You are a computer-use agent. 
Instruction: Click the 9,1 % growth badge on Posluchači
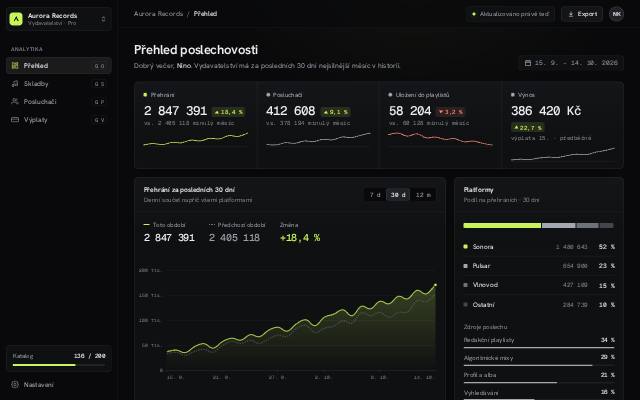[336, 112]
